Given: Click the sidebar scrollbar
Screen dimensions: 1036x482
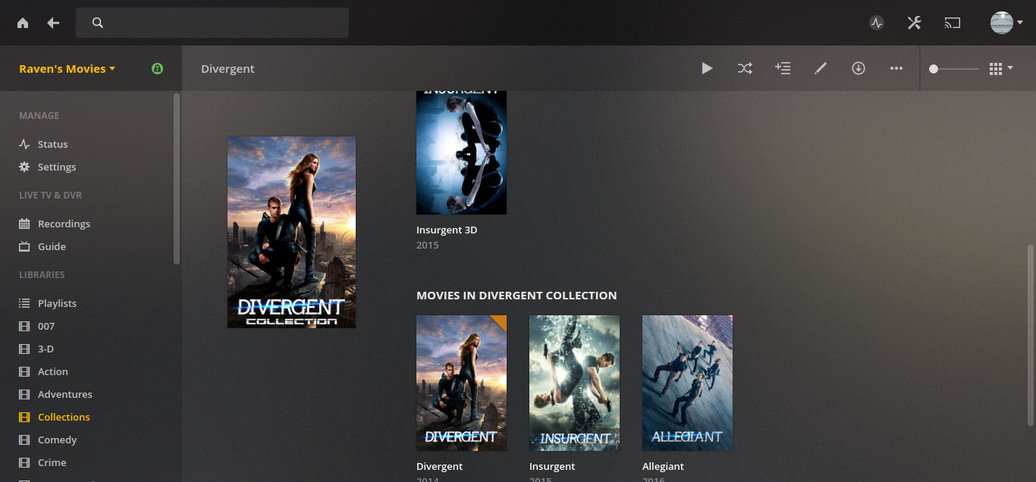Looking at the screenshot, I should tap(176, 178).
